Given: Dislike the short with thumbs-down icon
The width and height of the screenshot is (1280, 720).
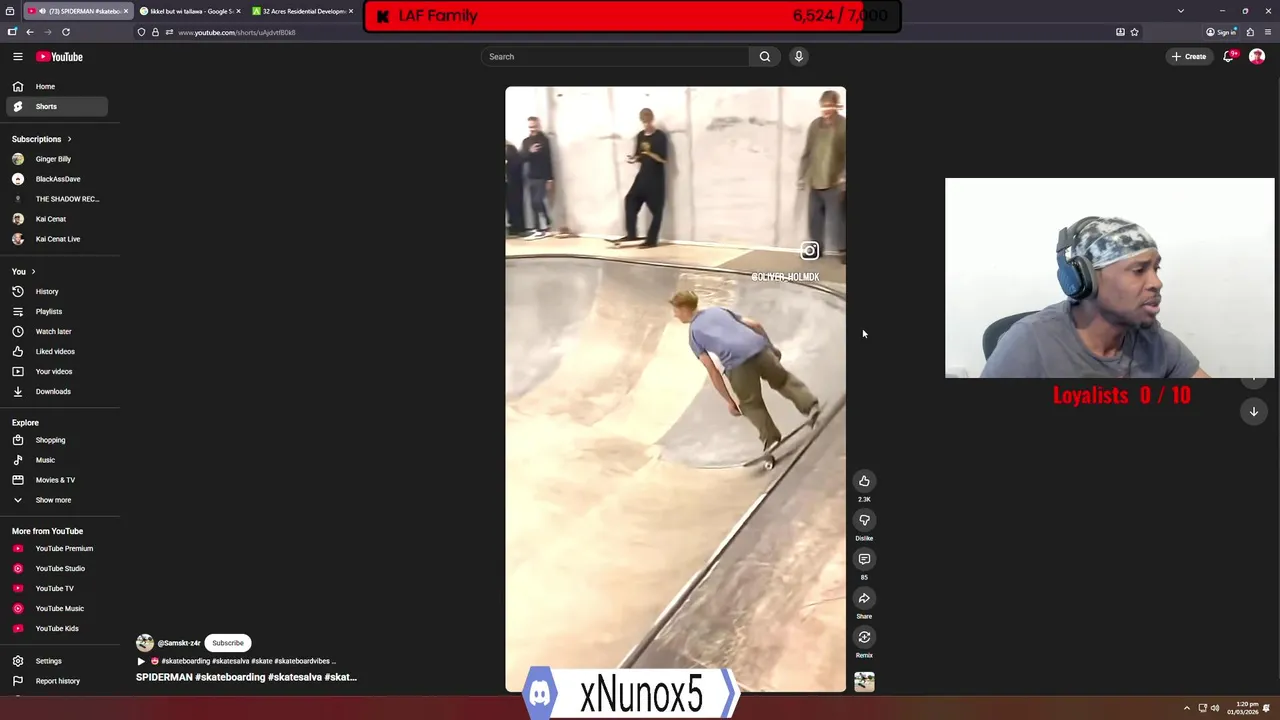Looking at the screenshot, I should pos(864,520).
